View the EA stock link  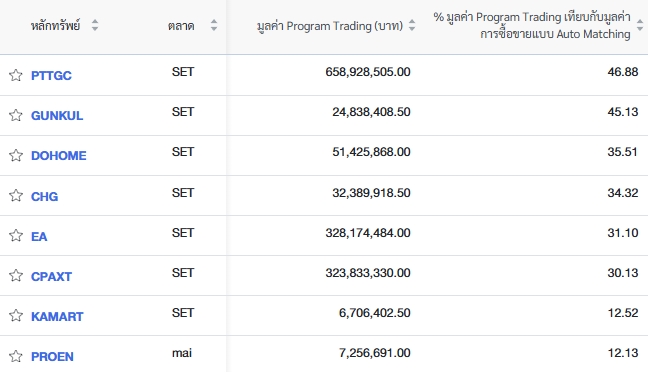[39, 236]
